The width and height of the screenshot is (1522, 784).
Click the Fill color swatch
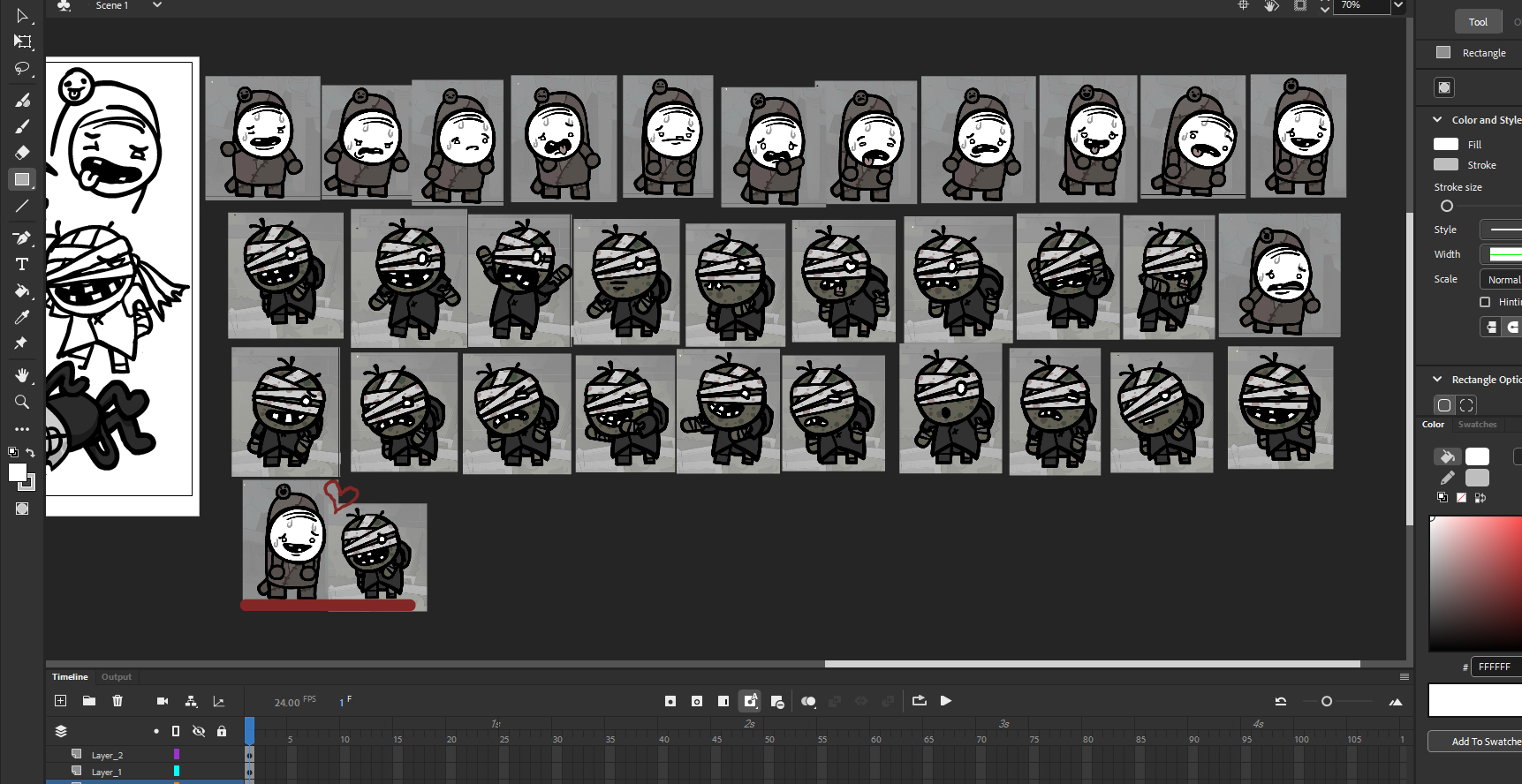(x=1446, y=144)
